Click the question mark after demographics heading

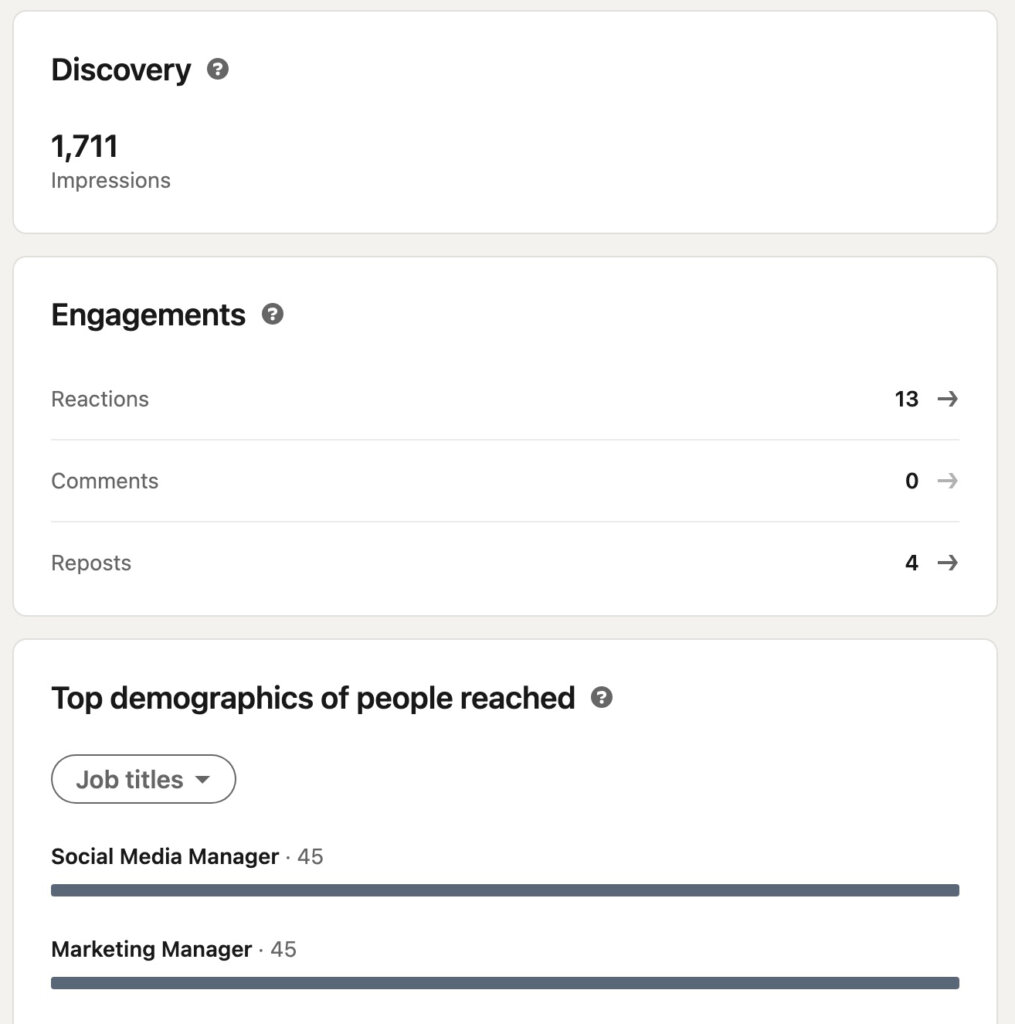click(601, 699)
